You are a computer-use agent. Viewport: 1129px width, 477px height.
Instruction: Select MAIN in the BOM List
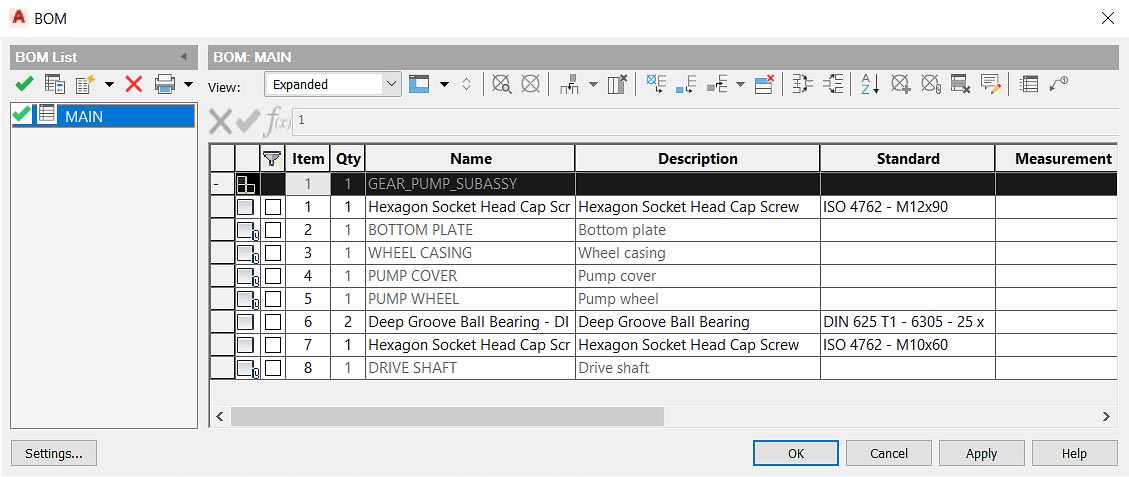pos(84,117)
